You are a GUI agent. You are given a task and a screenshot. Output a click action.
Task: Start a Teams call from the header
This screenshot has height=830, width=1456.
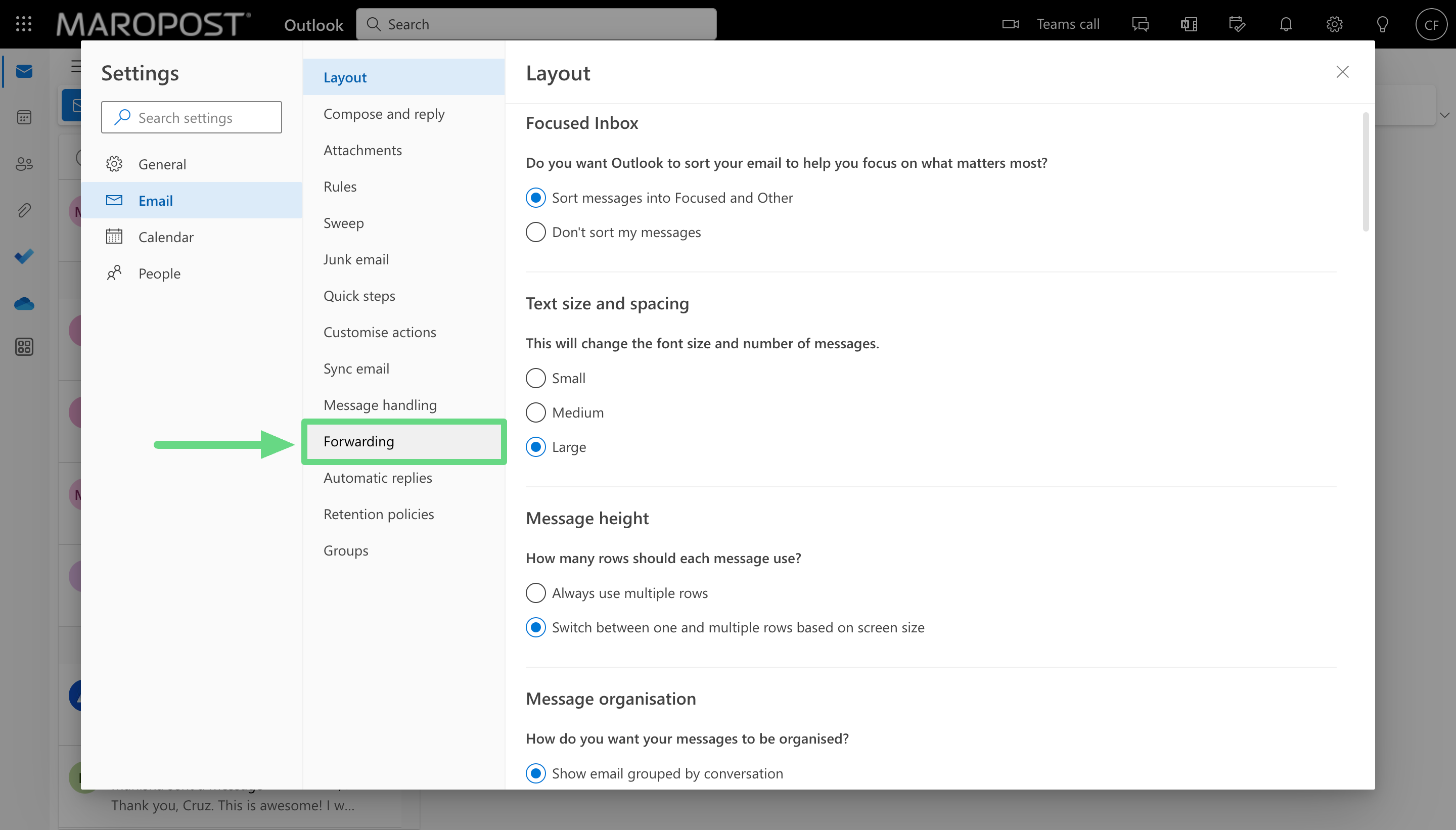tap(1051, 24)
